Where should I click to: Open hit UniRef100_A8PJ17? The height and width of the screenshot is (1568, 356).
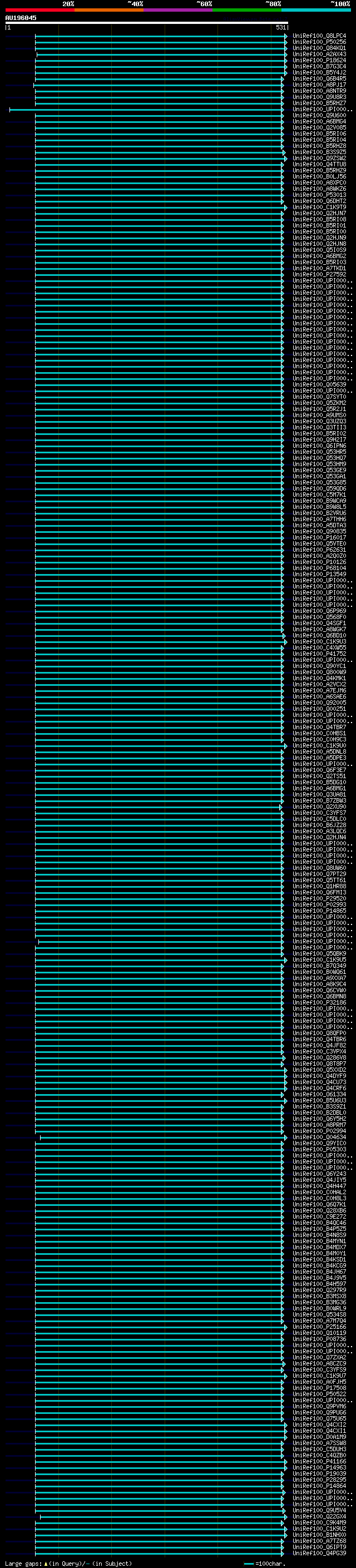[319, 85]
